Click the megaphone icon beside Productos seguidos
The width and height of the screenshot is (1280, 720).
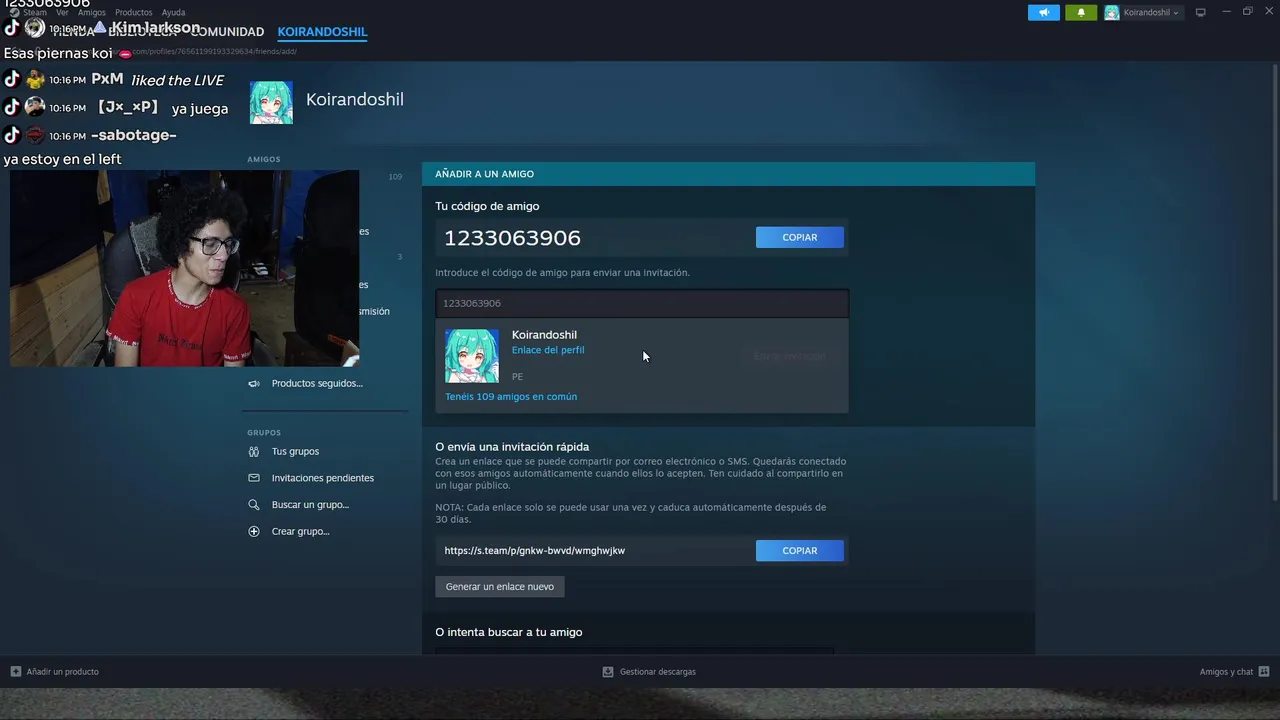point(254,383)
